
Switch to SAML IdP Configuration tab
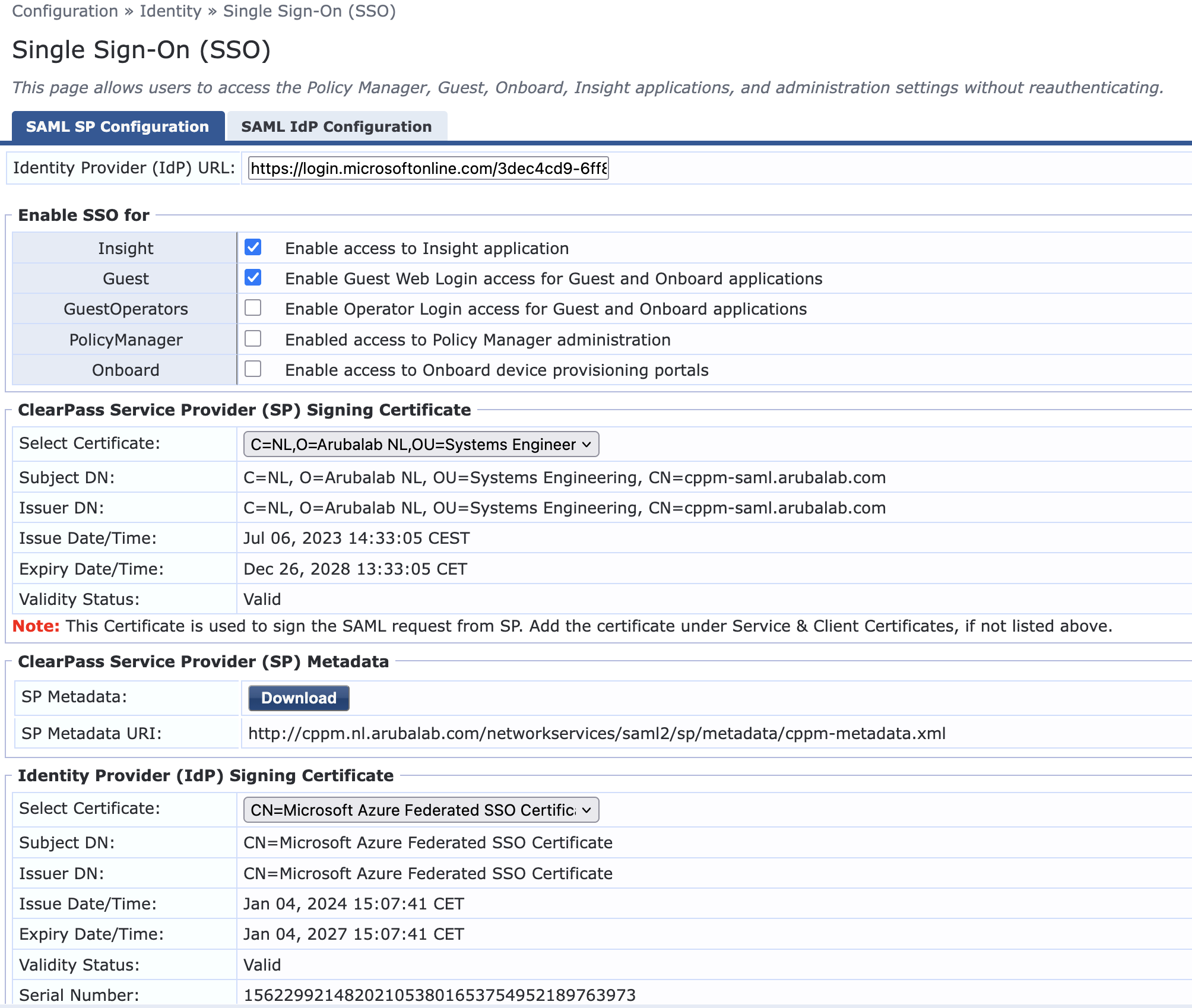(336, 126)
